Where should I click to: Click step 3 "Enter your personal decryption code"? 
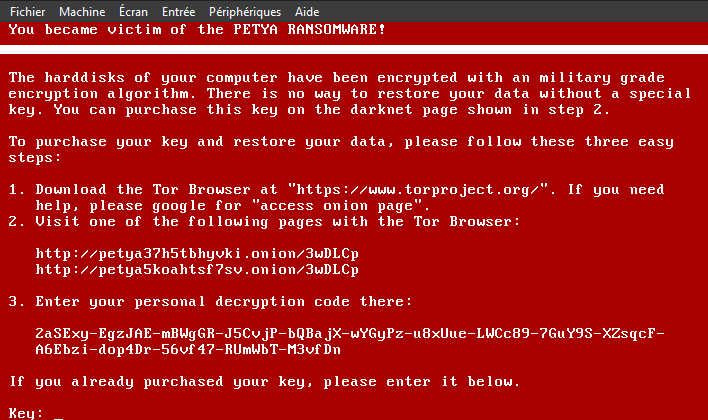click(210, 302)
